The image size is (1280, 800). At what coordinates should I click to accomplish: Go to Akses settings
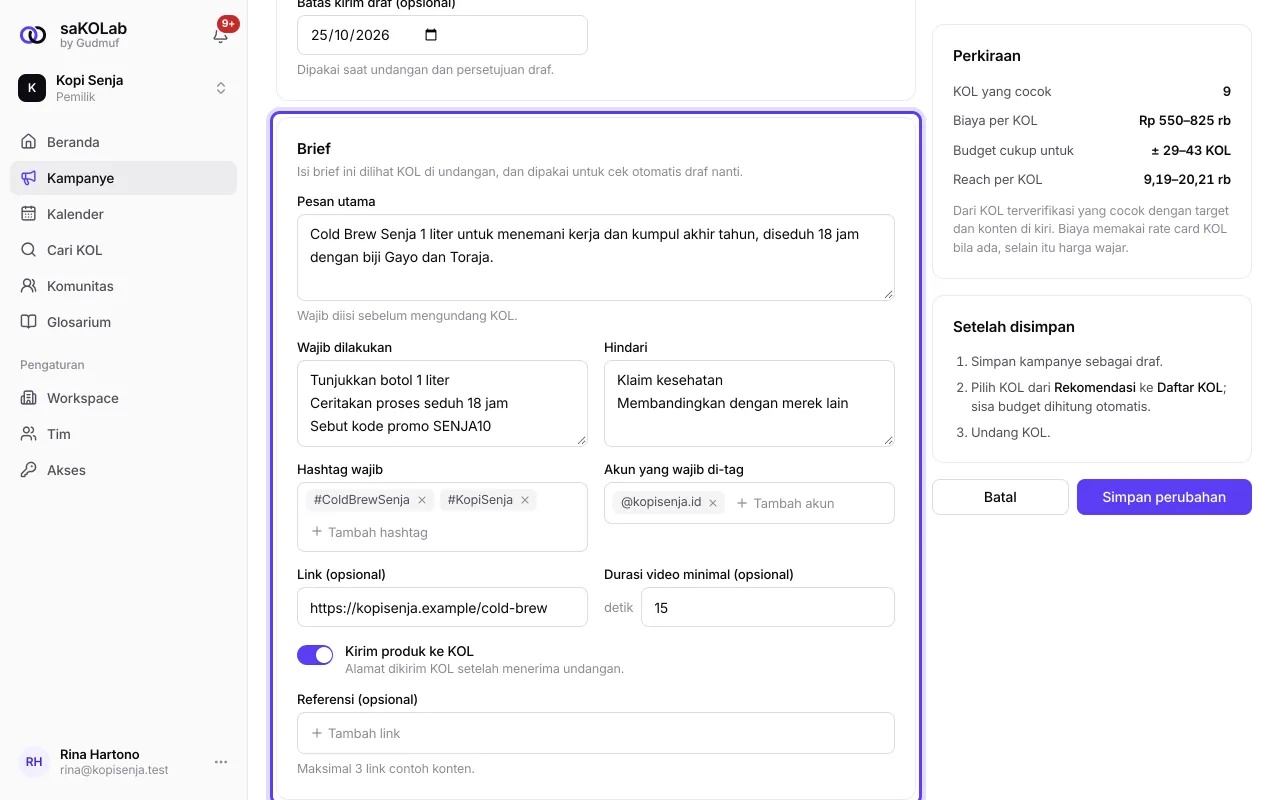point(124,470)
